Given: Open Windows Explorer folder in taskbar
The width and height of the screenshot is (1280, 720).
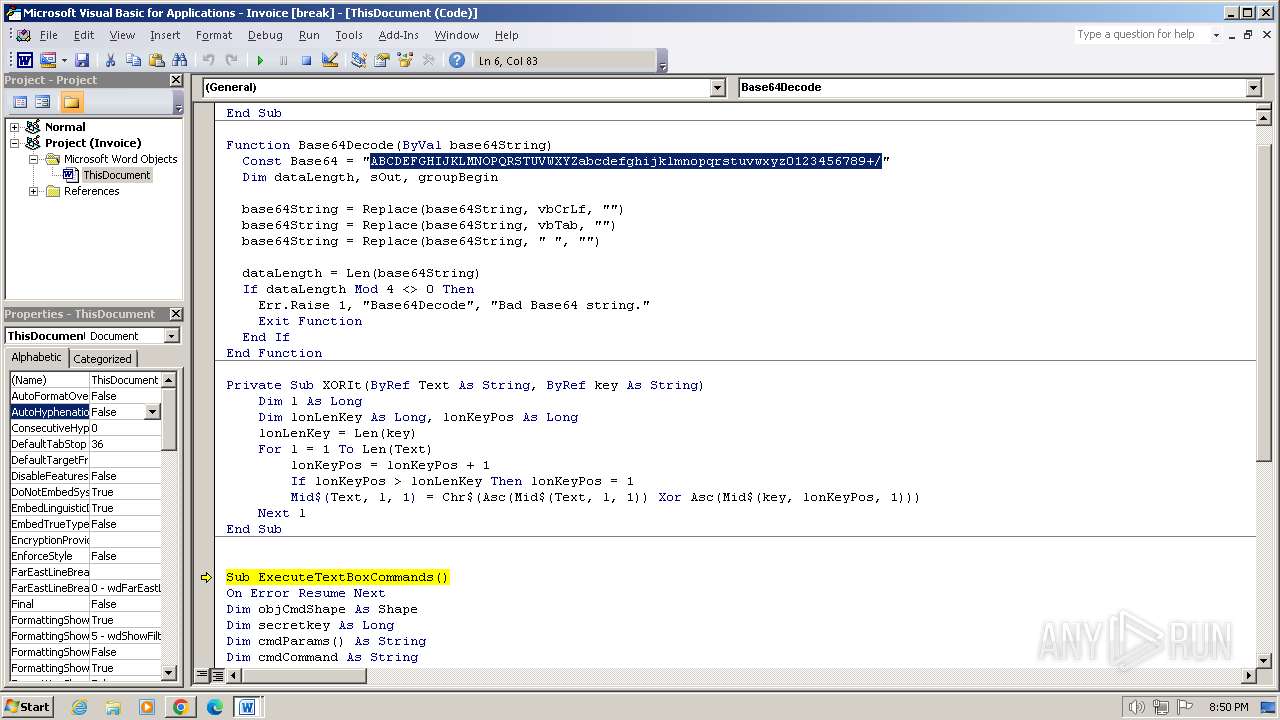Looking at the screenshot, I should (113, 707).
